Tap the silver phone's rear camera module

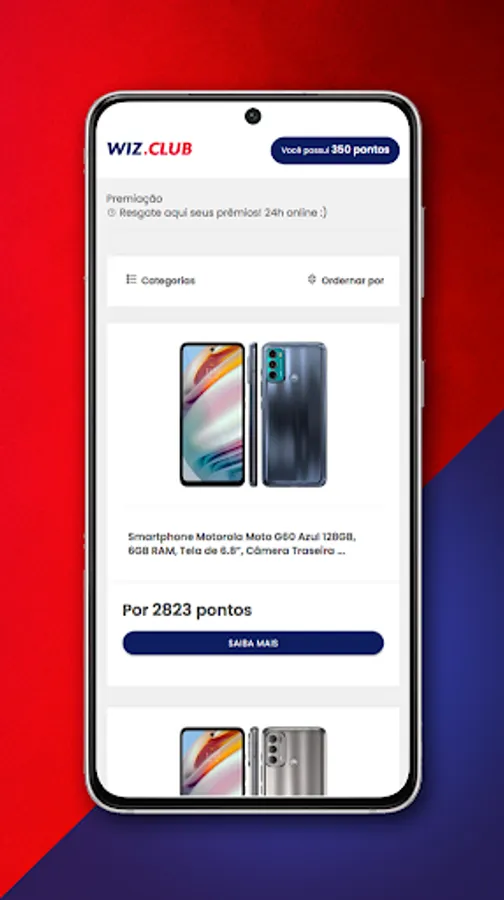point(273,748)
